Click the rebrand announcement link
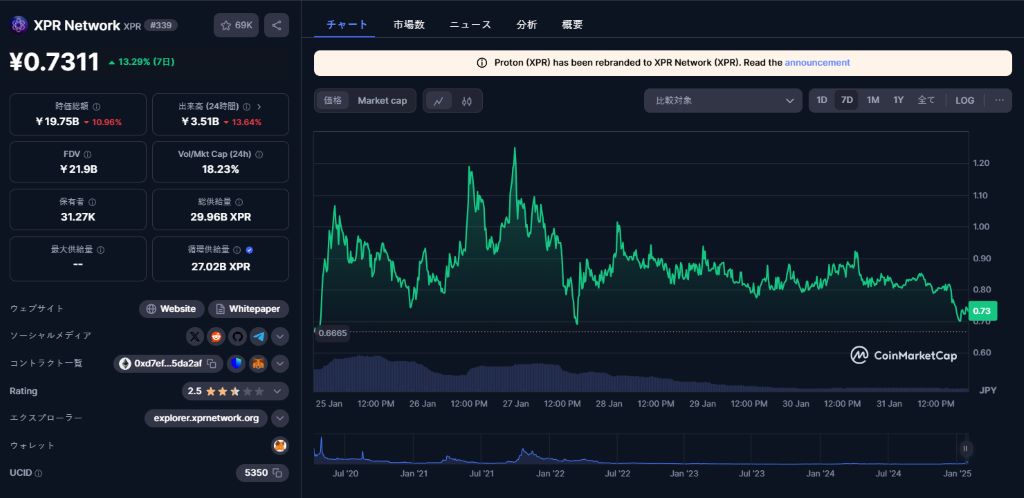 tap(817, 63)
